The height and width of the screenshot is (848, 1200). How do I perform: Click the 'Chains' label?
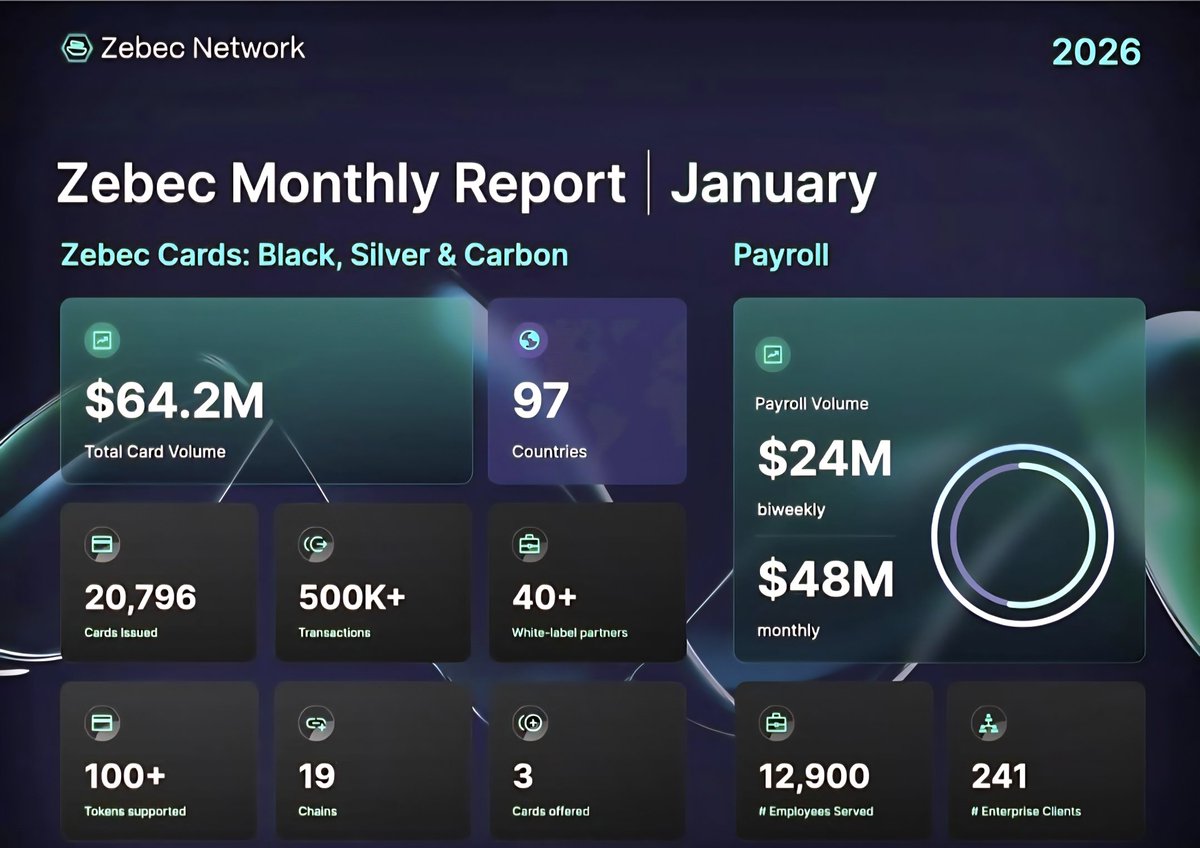(x=318, y=811)
